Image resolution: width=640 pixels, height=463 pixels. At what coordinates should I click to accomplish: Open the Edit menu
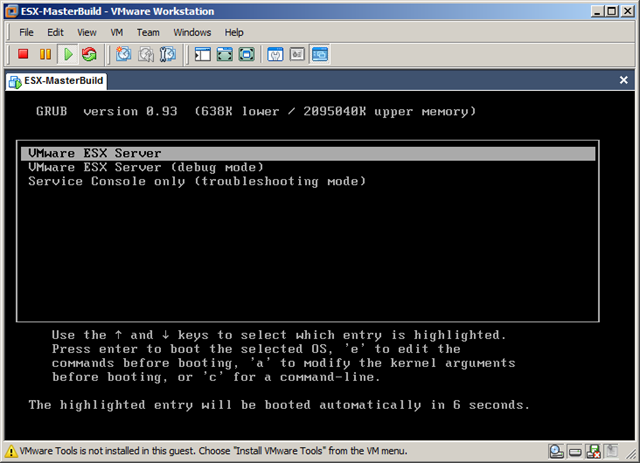[55, 32]
